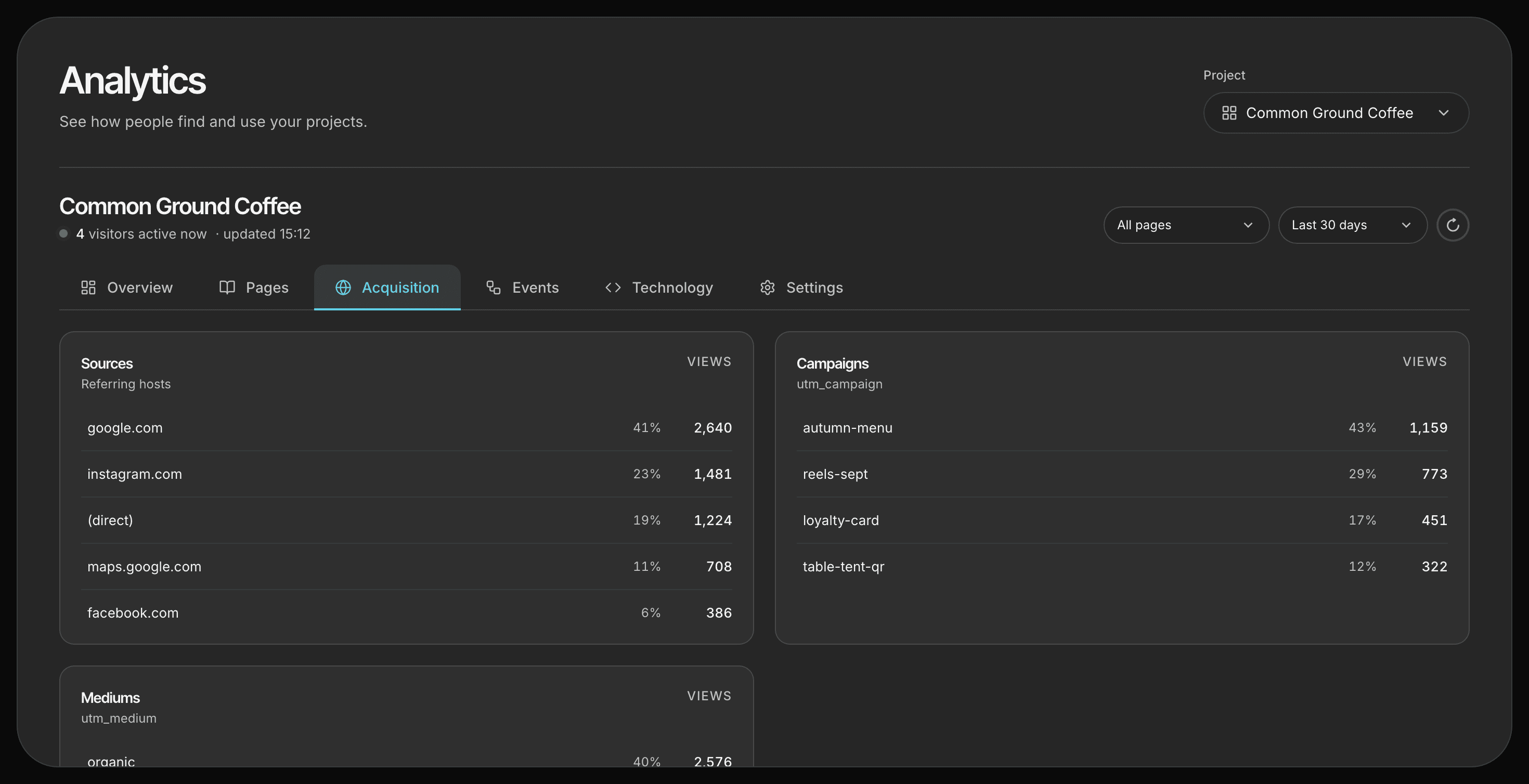Switch to the Overview tab

tap(127, 288)
